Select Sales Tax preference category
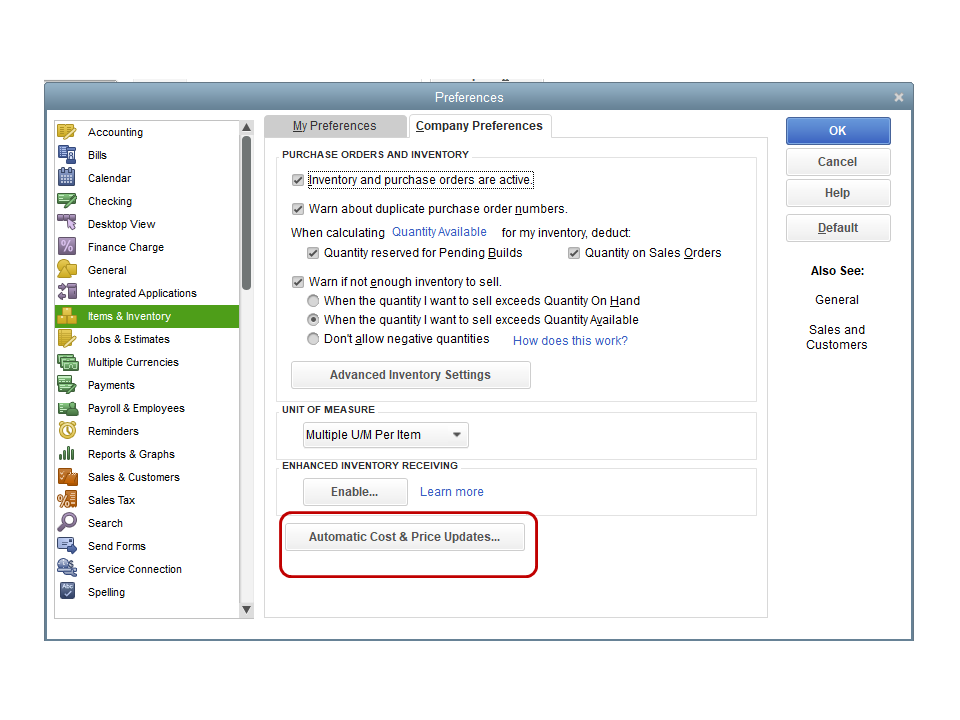Image resolution: width=960 pixels, height=720 pixels. point(147,500)
